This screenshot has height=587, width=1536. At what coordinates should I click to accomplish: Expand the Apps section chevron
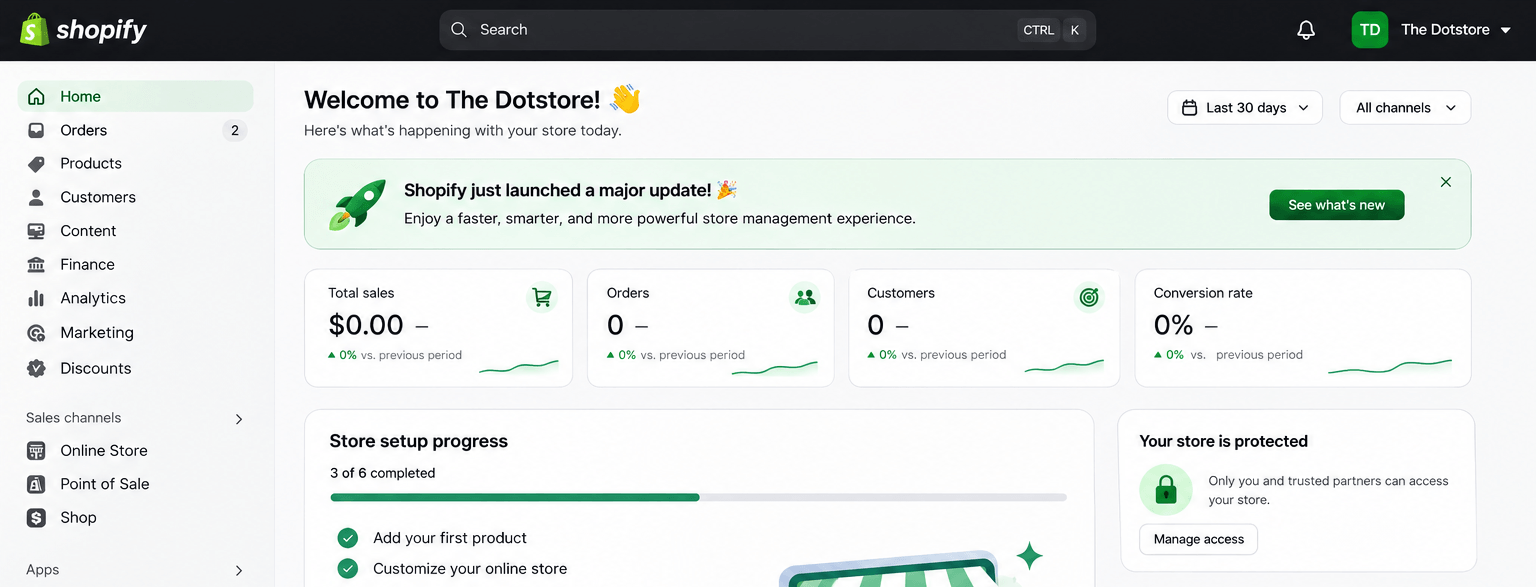coord(239,571)
